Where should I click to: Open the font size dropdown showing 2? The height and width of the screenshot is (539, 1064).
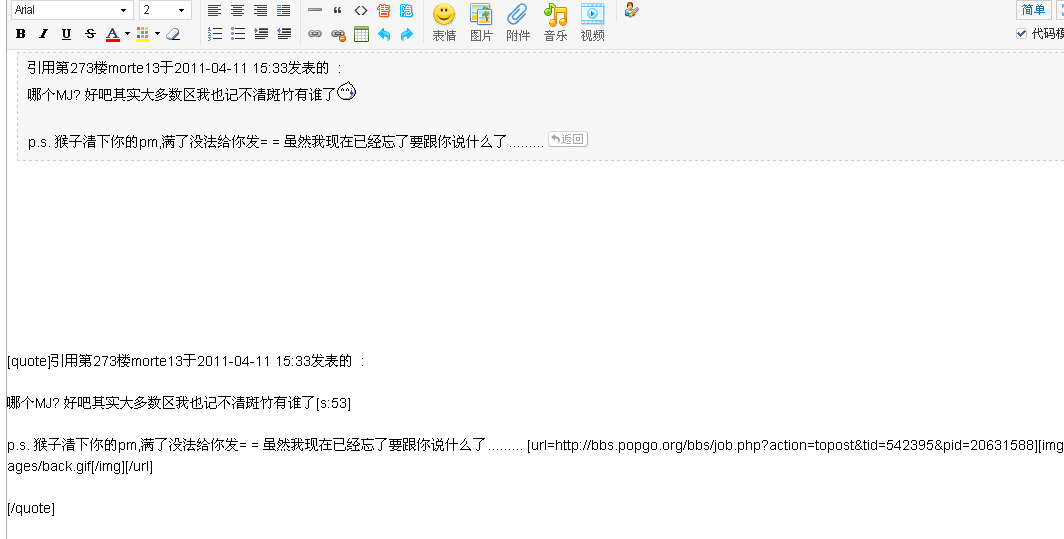[x=165, y=10]
